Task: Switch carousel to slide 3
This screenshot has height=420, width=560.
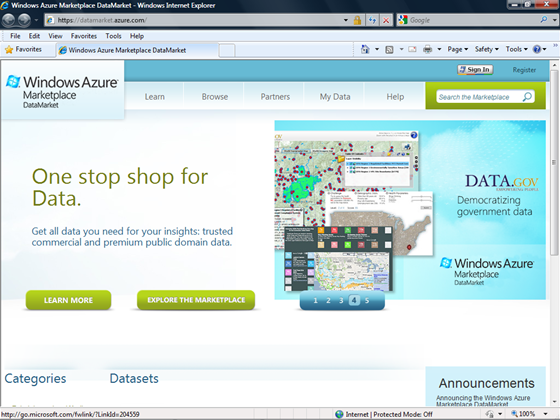Action: pyautogui.click(x=341, y=300)
